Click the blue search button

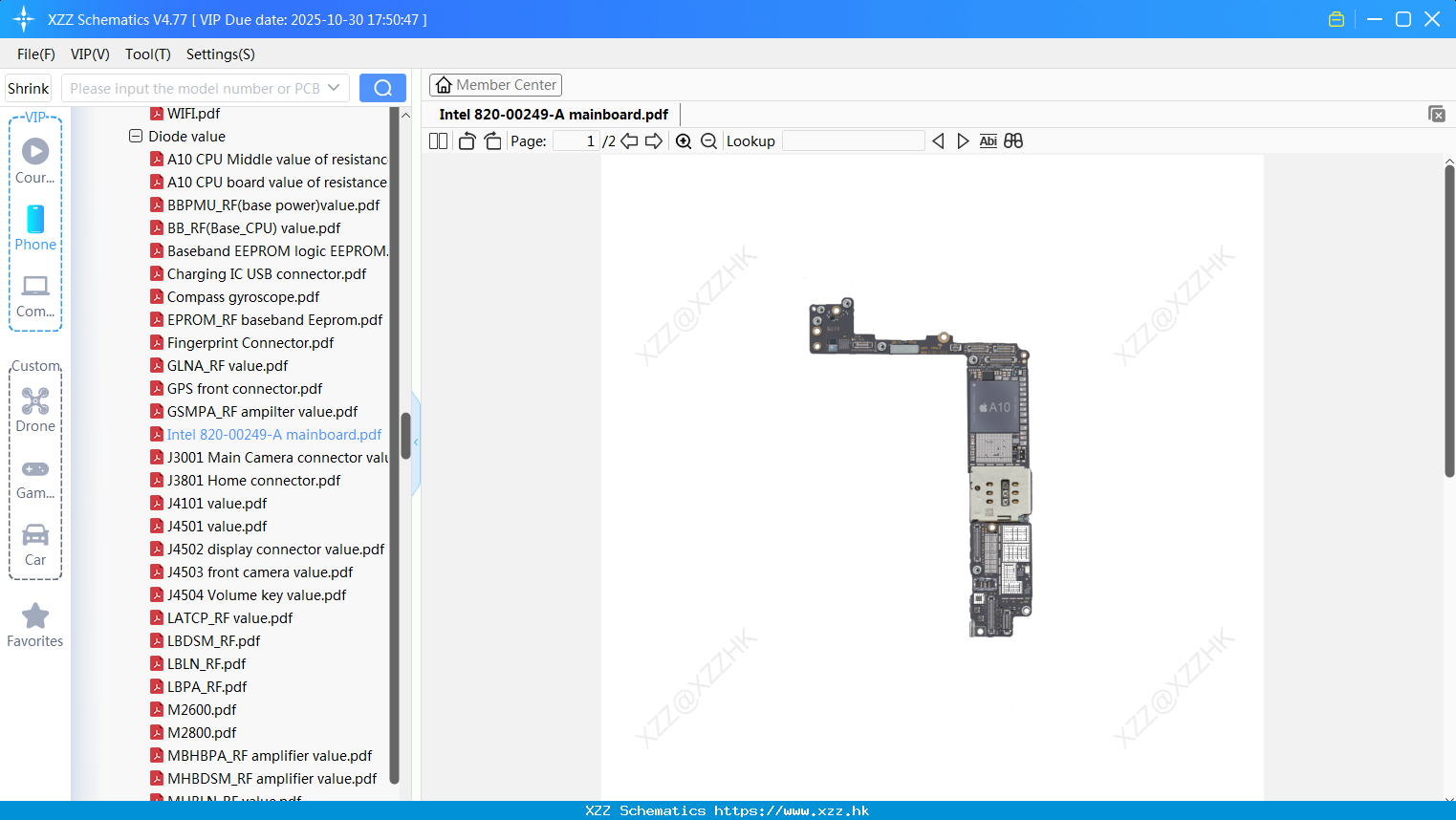pos(382,88)
